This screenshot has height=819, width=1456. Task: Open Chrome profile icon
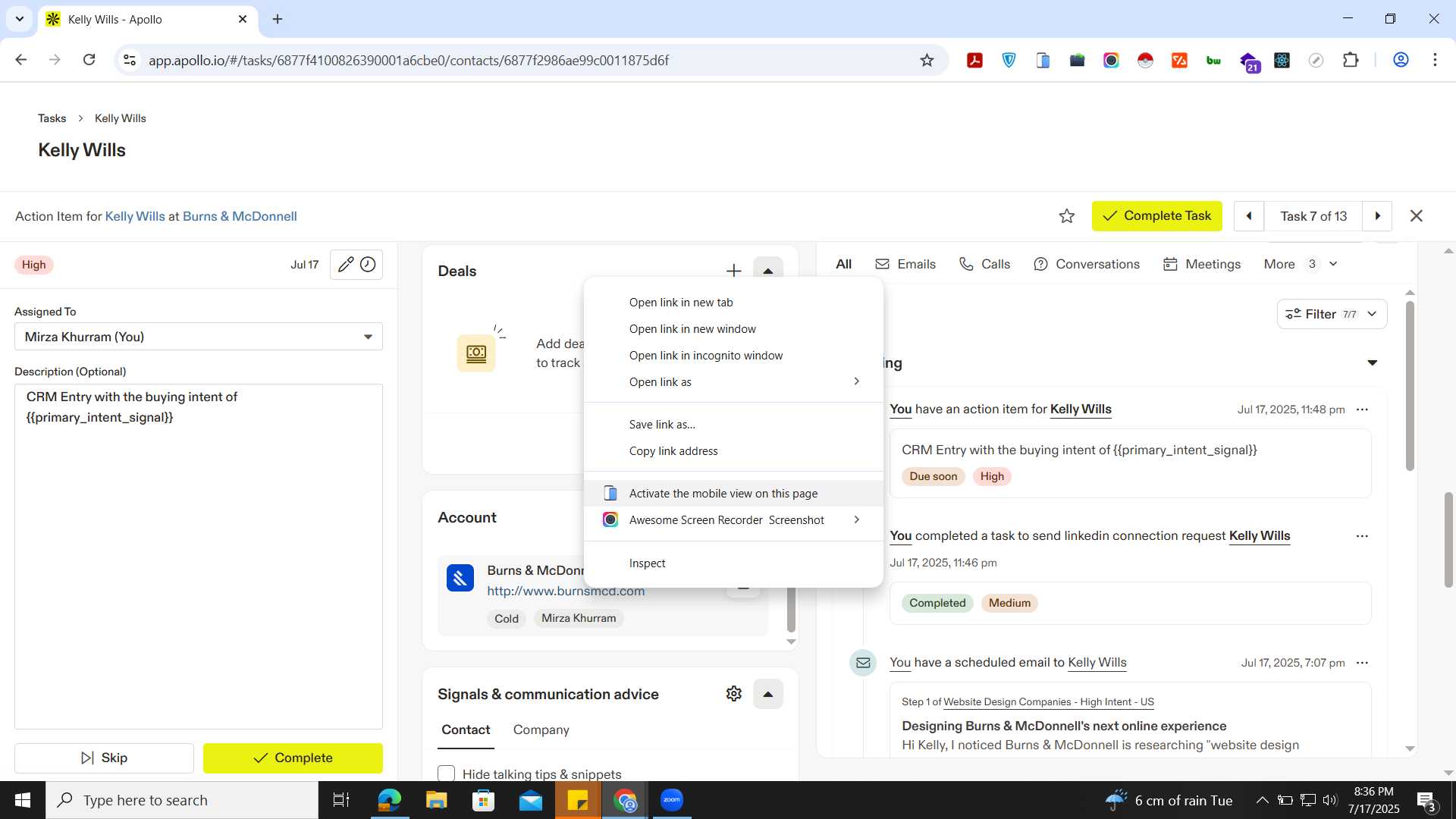click(x=1401, y=60)
